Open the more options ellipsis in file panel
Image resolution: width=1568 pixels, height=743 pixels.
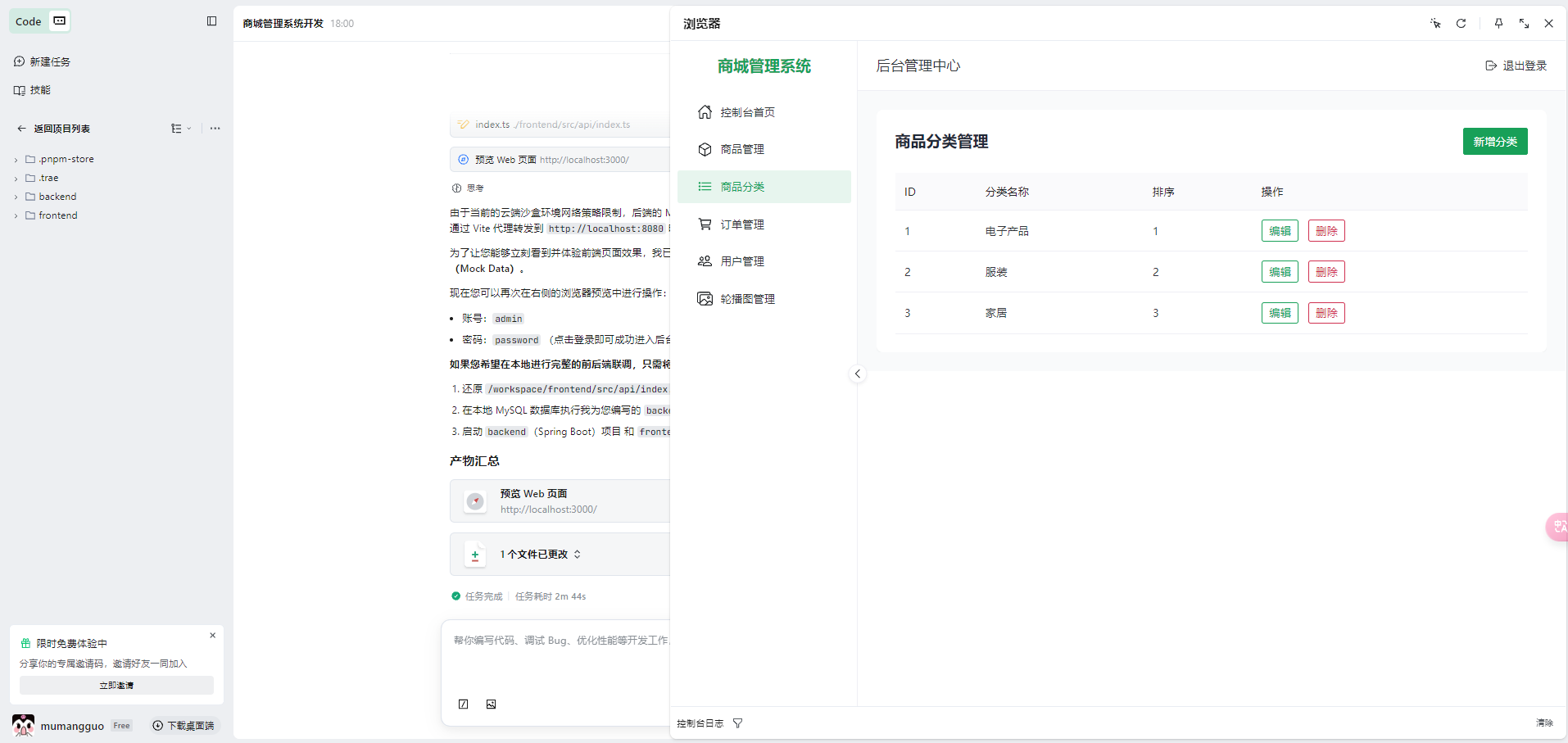coord(215,129)
